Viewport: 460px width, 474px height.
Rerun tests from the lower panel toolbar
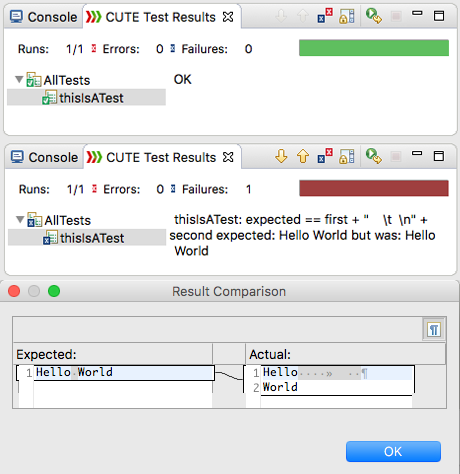[x=373, y=156]
